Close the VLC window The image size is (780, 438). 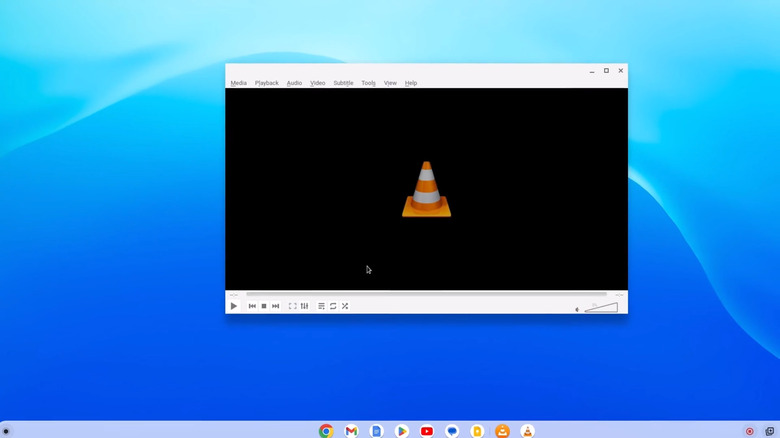point(621,71)
